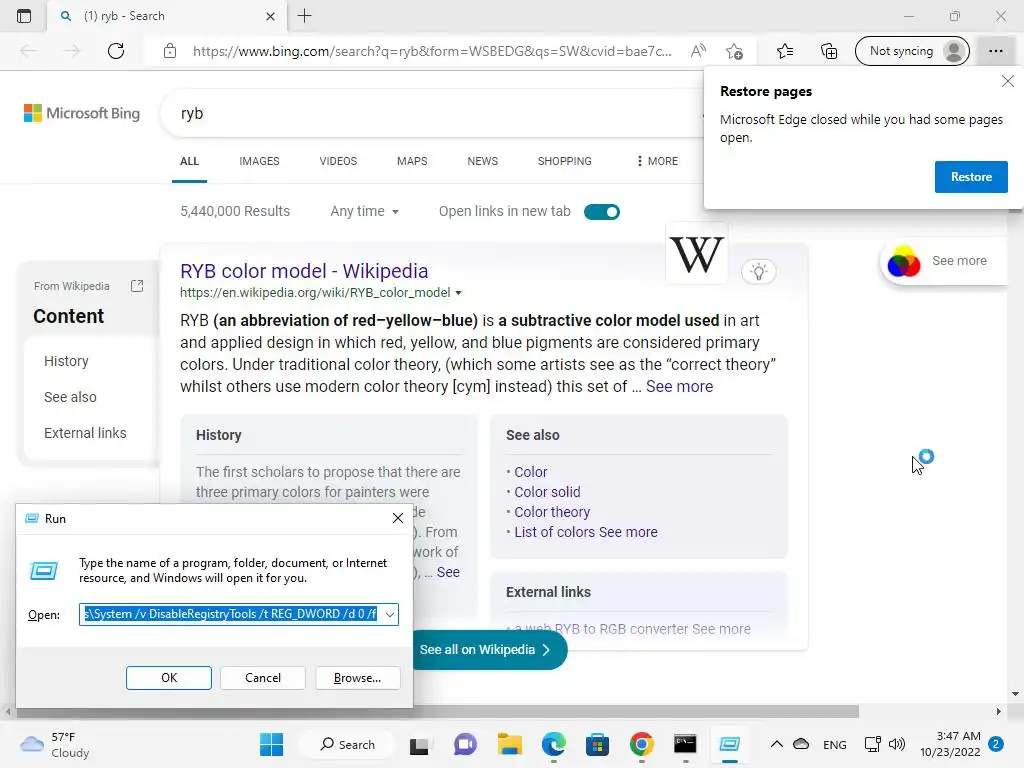The height and width of the screenshot is (768, 1024).
Task: Open Edge Settings and more menu
Action: [x=995, y=51]
